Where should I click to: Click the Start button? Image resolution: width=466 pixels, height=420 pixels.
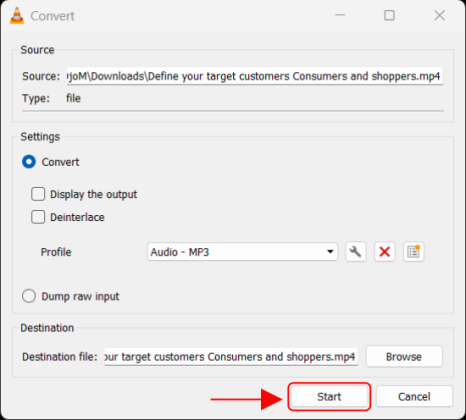[x=329, y=397]
